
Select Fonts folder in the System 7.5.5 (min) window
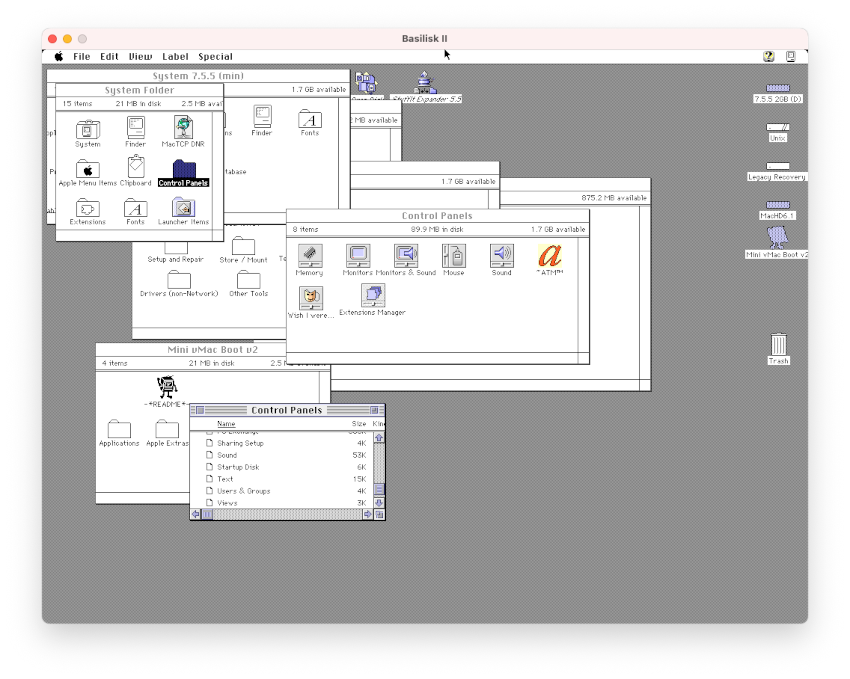310,119
